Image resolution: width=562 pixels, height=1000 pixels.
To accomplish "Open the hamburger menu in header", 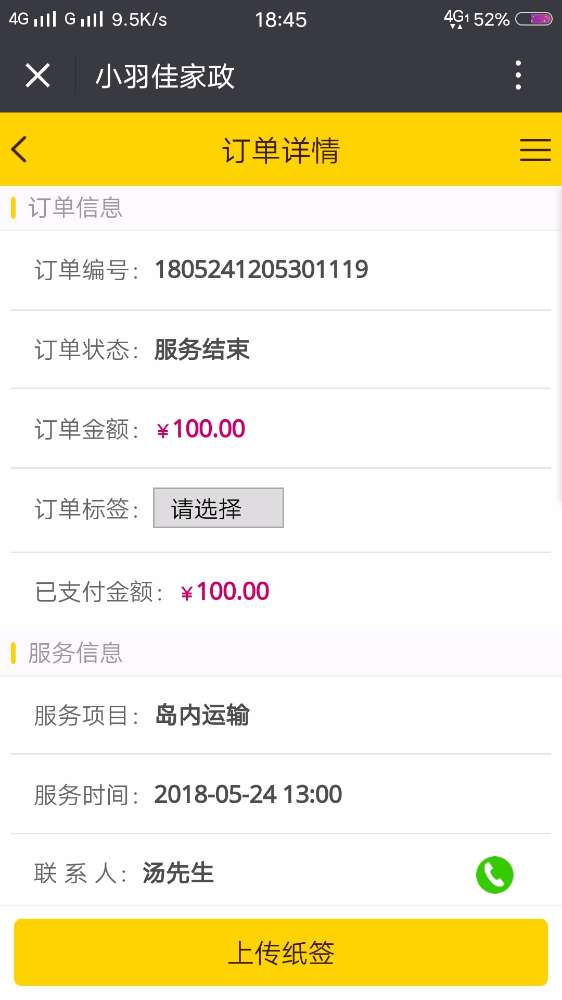I will (x=535, y=150).
